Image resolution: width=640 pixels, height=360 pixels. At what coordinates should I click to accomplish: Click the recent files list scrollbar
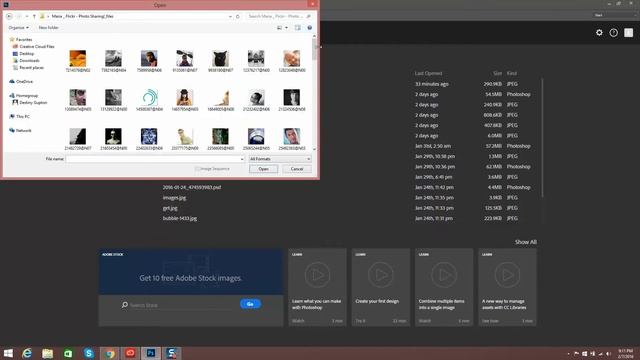click(542, 139)
